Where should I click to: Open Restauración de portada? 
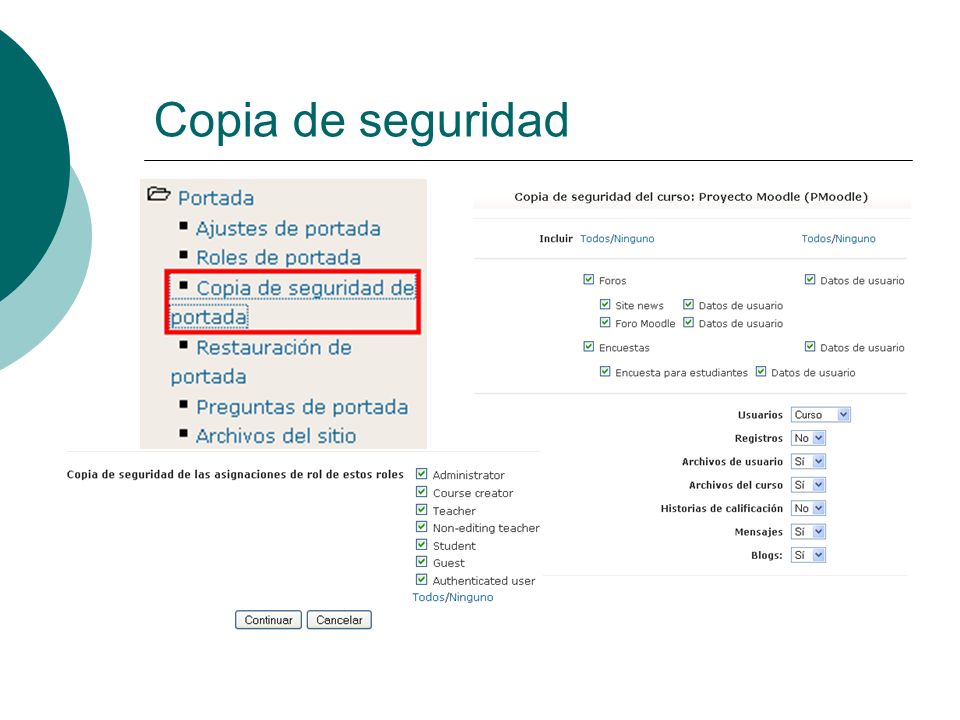coord(261,362)
